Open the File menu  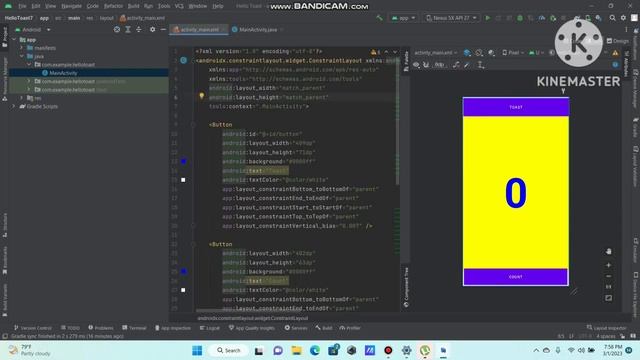(x=22, y=6)
